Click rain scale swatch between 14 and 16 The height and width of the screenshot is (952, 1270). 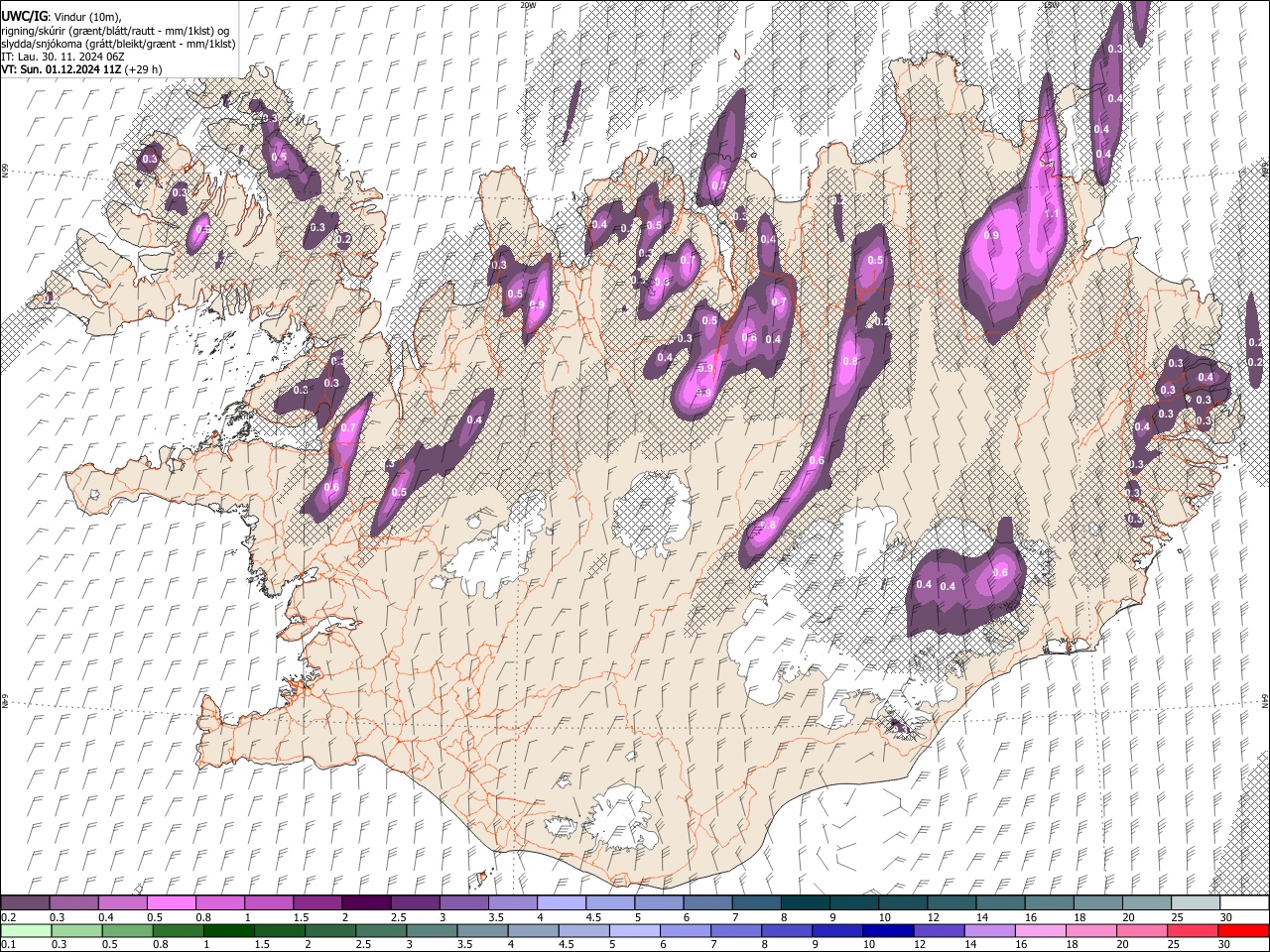coord(988,930)
